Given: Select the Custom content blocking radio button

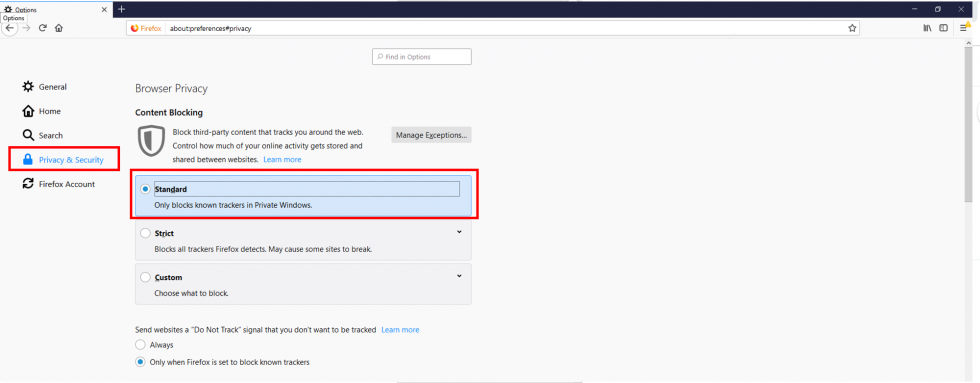Looking at the screenshot, I should pyautogui.click(x=145, y=277).
